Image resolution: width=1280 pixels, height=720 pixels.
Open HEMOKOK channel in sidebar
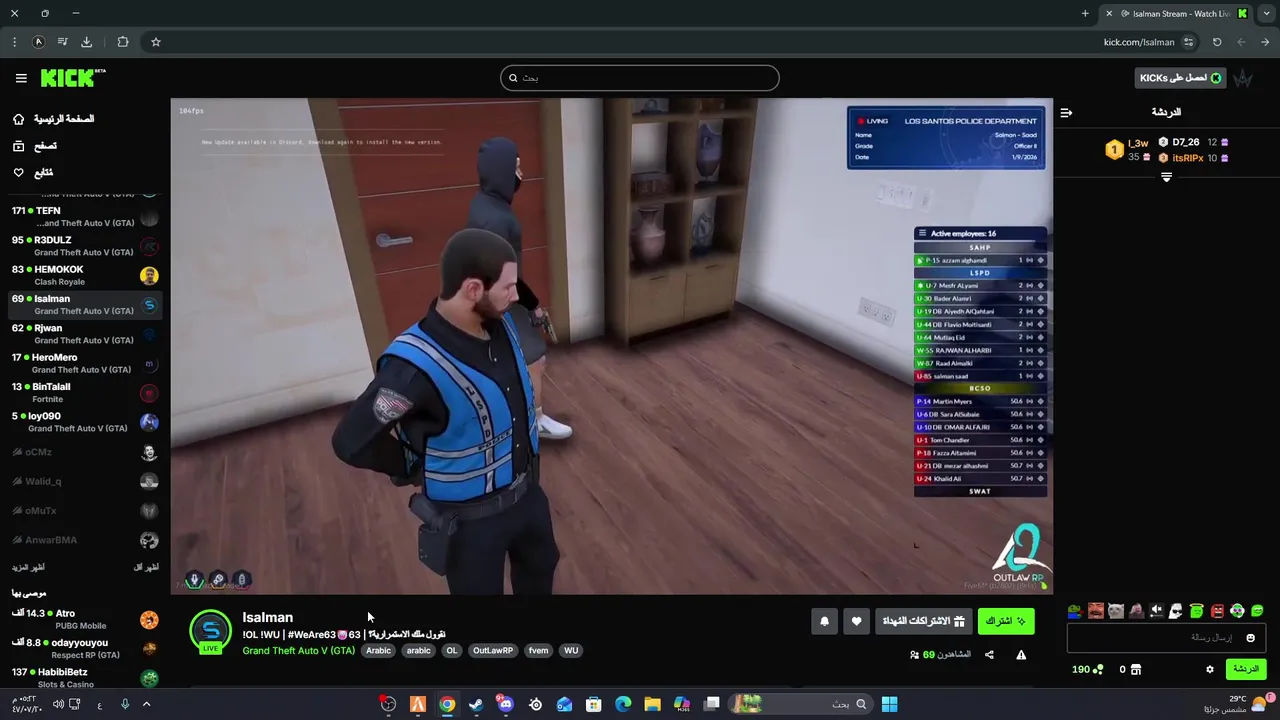click(84, 275)
